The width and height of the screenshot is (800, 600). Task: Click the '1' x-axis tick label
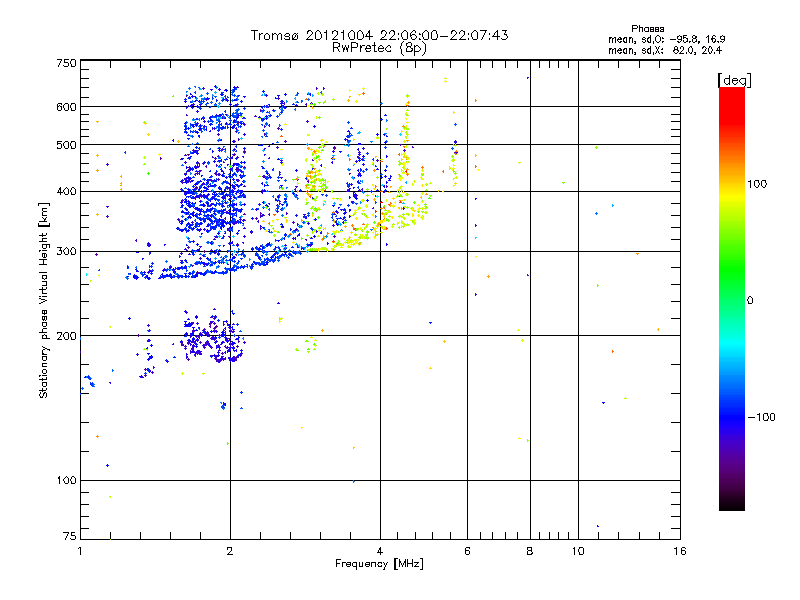80,551
